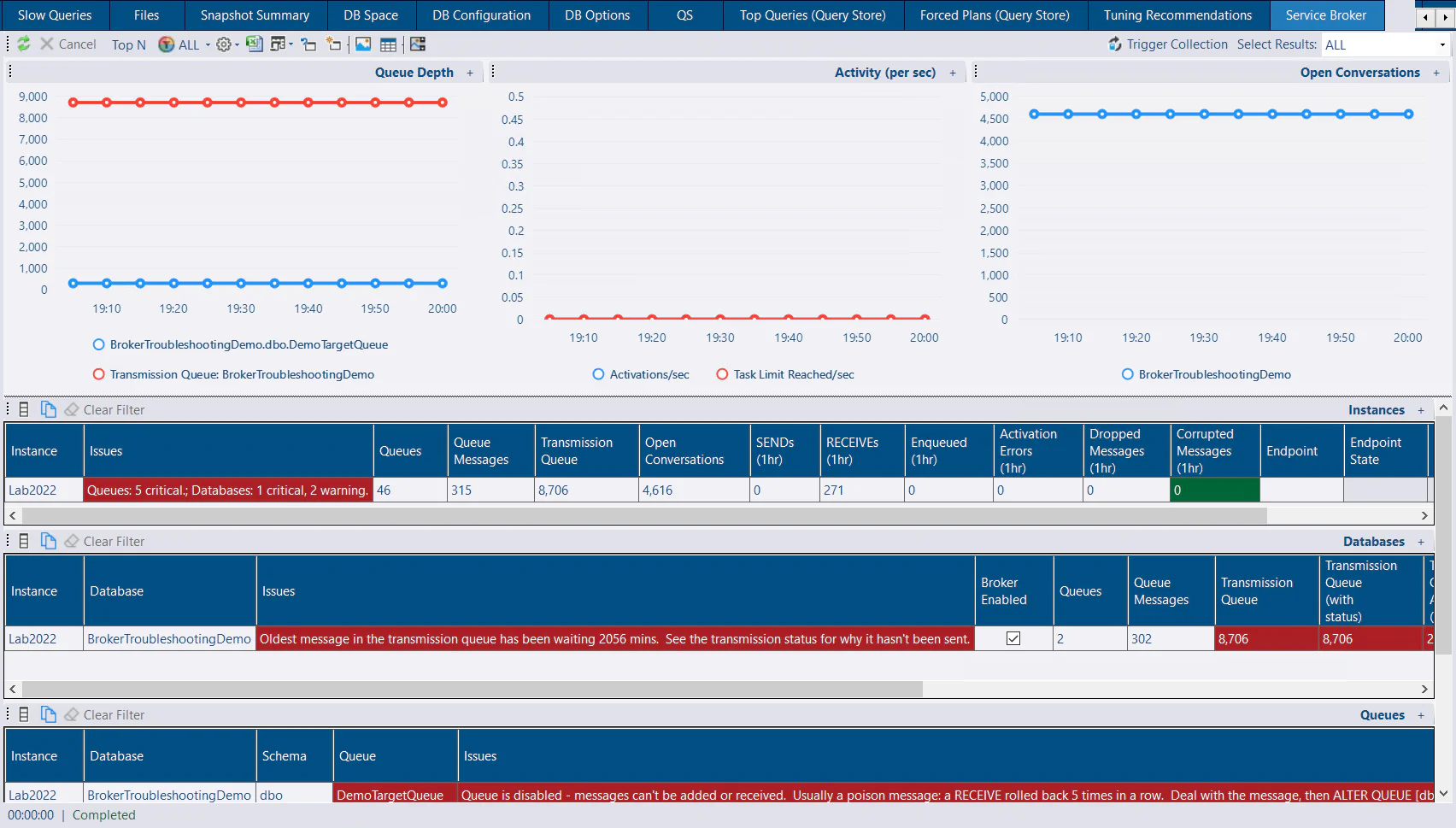Toggle Task Limit Reached/sec legend entry

(x=785, y=374)
